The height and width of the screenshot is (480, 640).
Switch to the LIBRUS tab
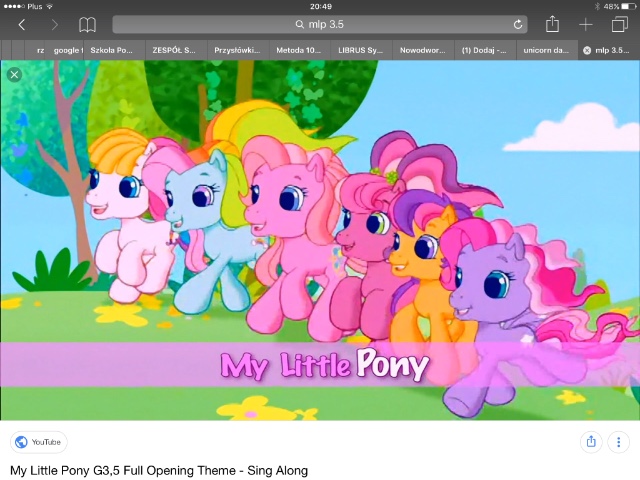point(360,49)
